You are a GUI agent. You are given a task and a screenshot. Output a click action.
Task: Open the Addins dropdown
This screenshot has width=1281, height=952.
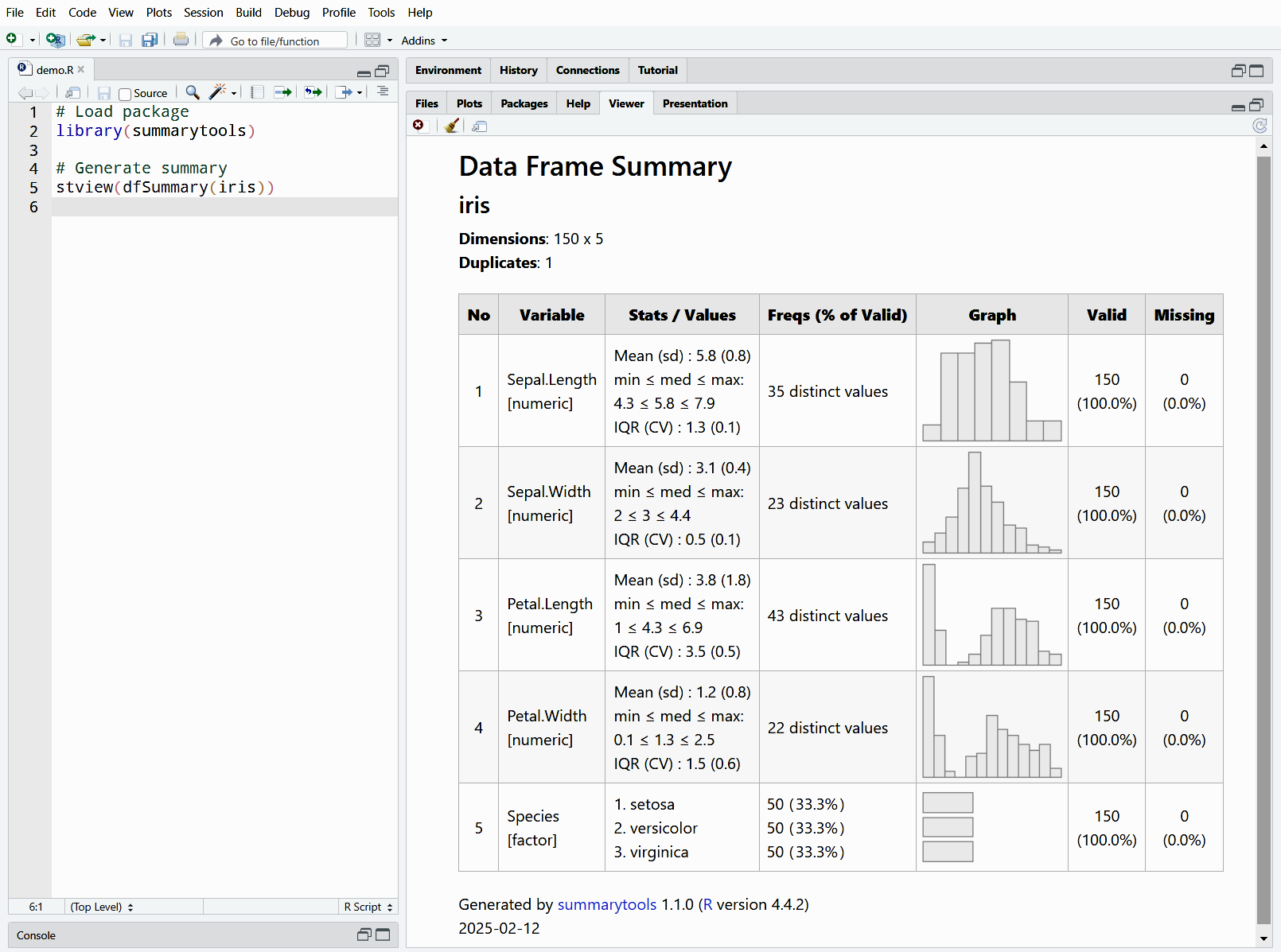[x=424, y=41]
